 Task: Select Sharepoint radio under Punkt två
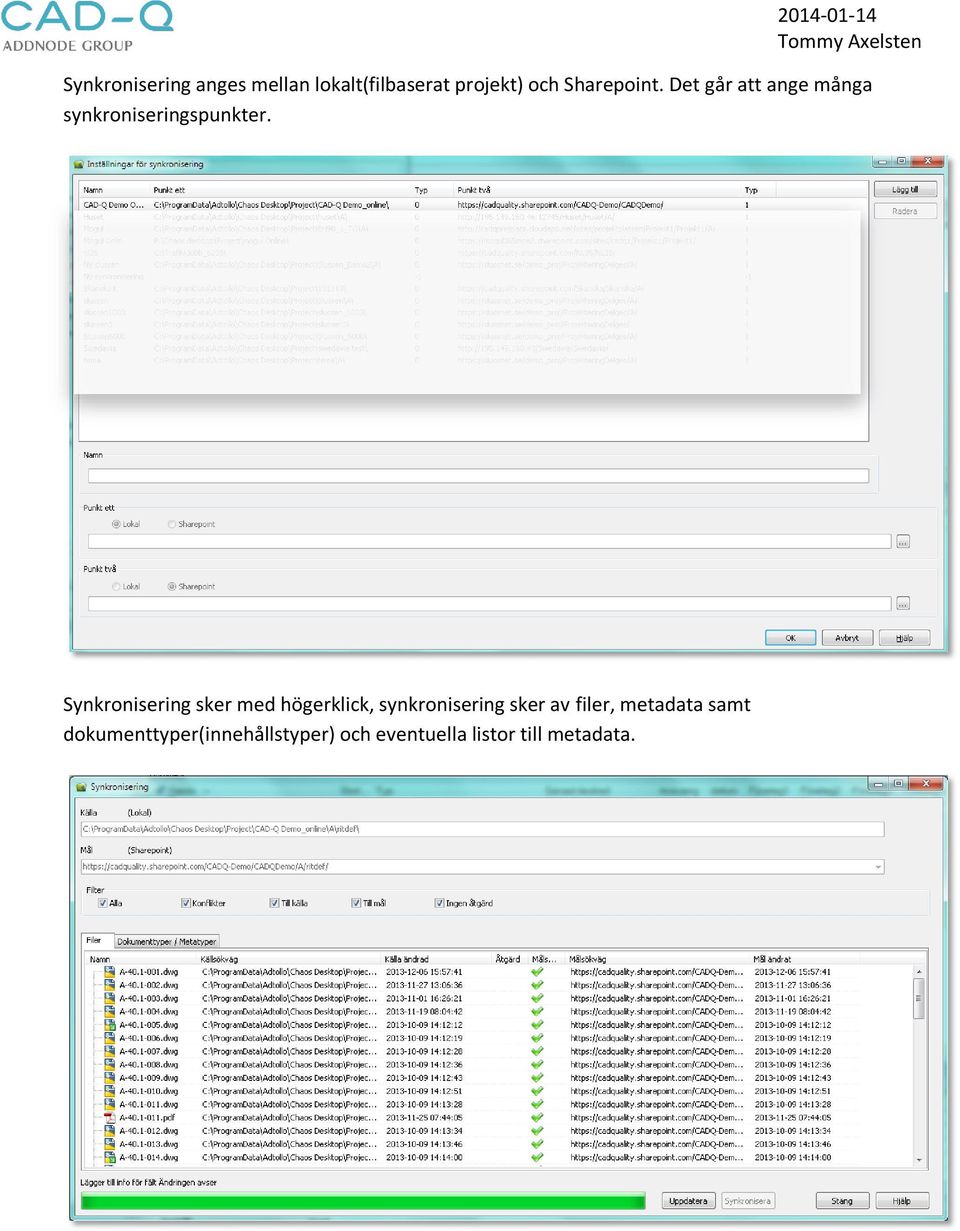click(172, 586)
